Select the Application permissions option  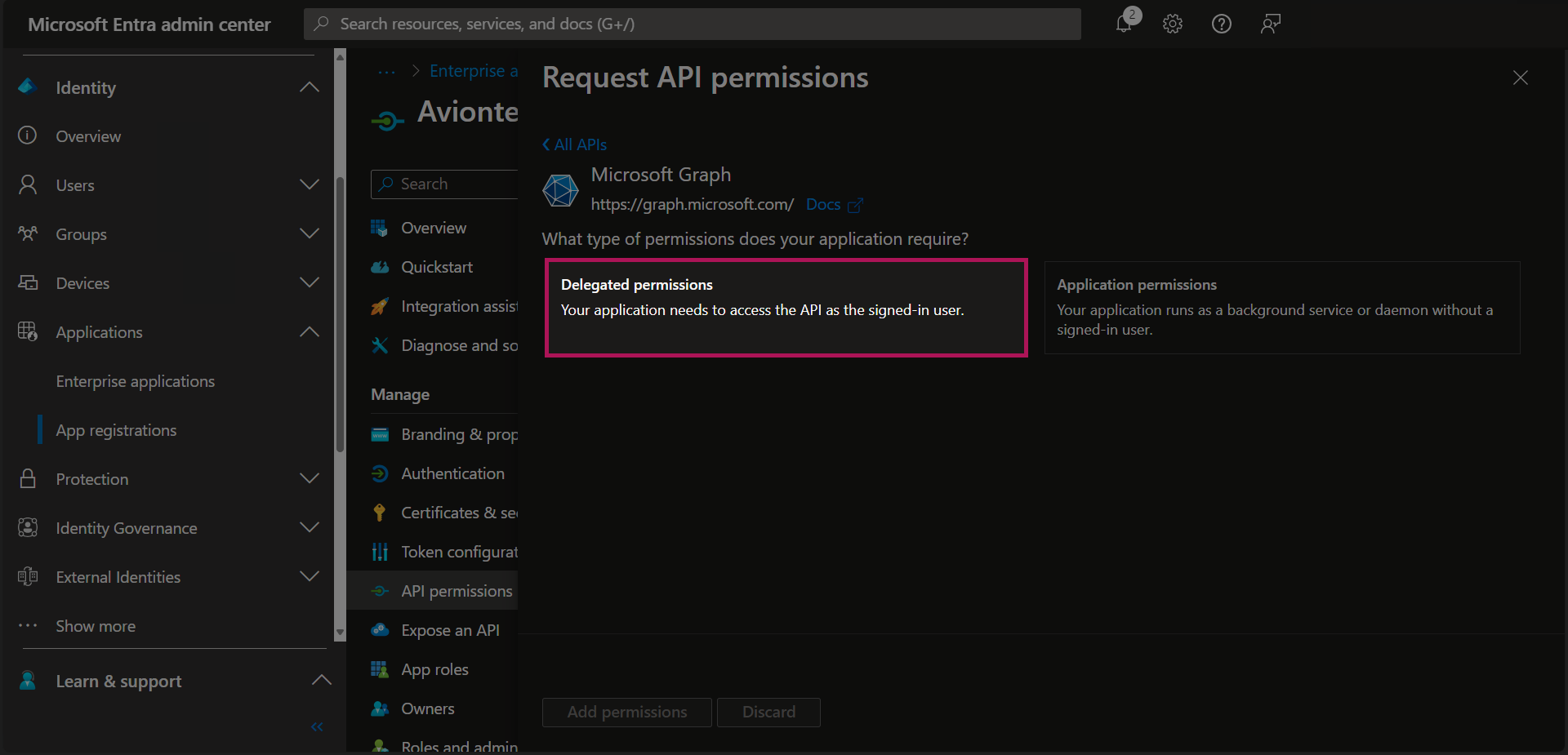[x=1281, y=308]
